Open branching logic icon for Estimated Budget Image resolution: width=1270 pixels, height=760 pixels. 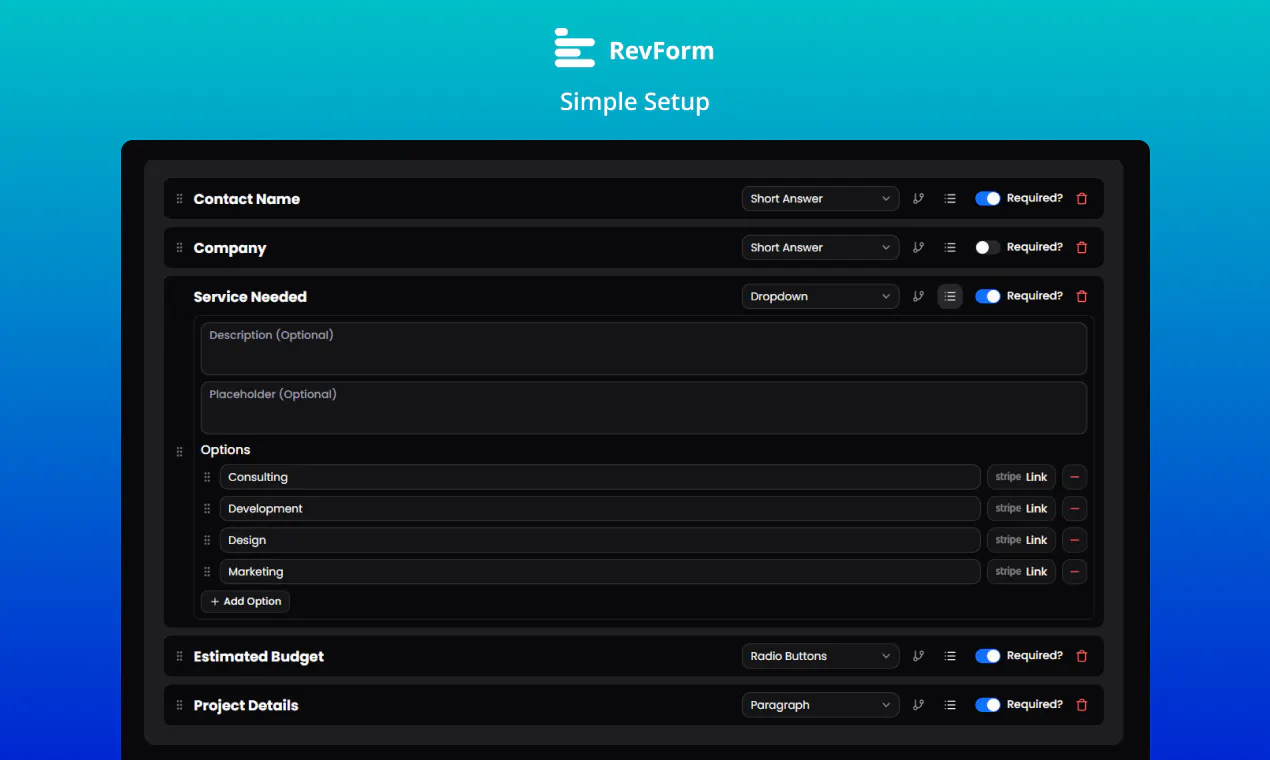[x=918, y=657]
